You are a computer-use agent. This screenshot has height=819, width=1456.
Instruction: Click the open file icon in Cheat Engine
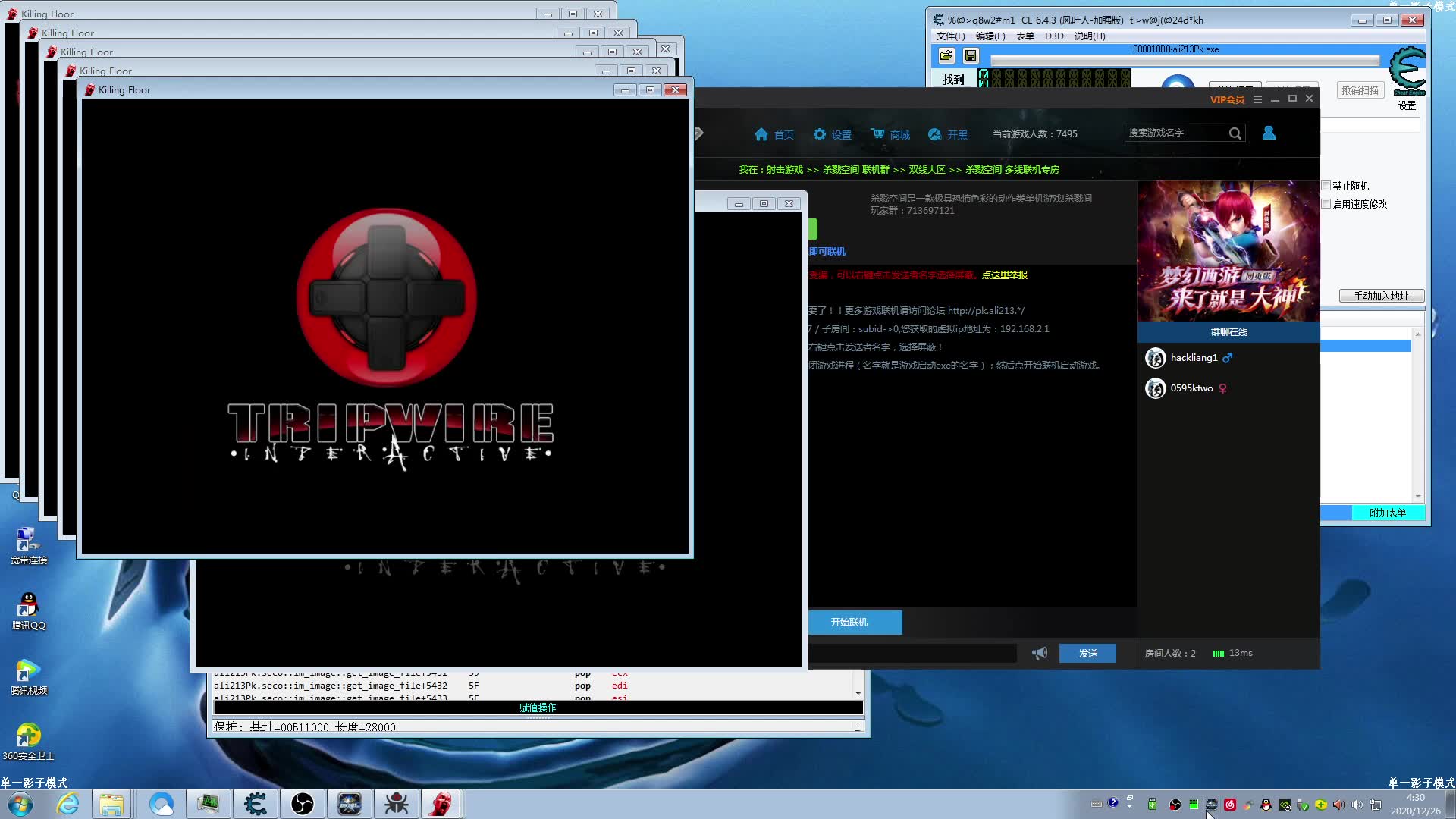(x=946, y=55)
